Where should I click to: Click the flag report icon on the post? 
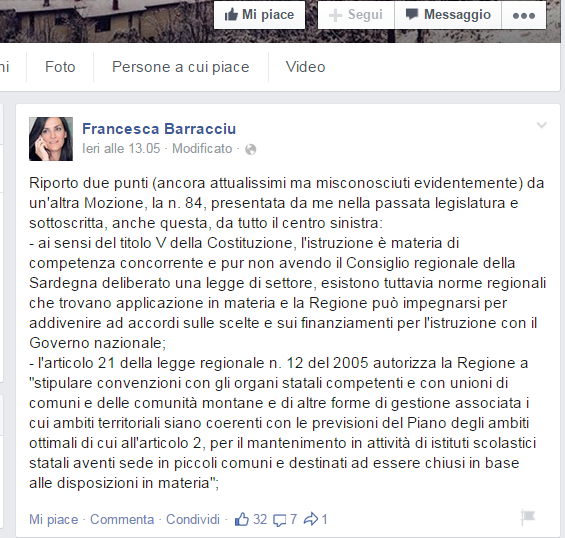(x=528, y=517)
